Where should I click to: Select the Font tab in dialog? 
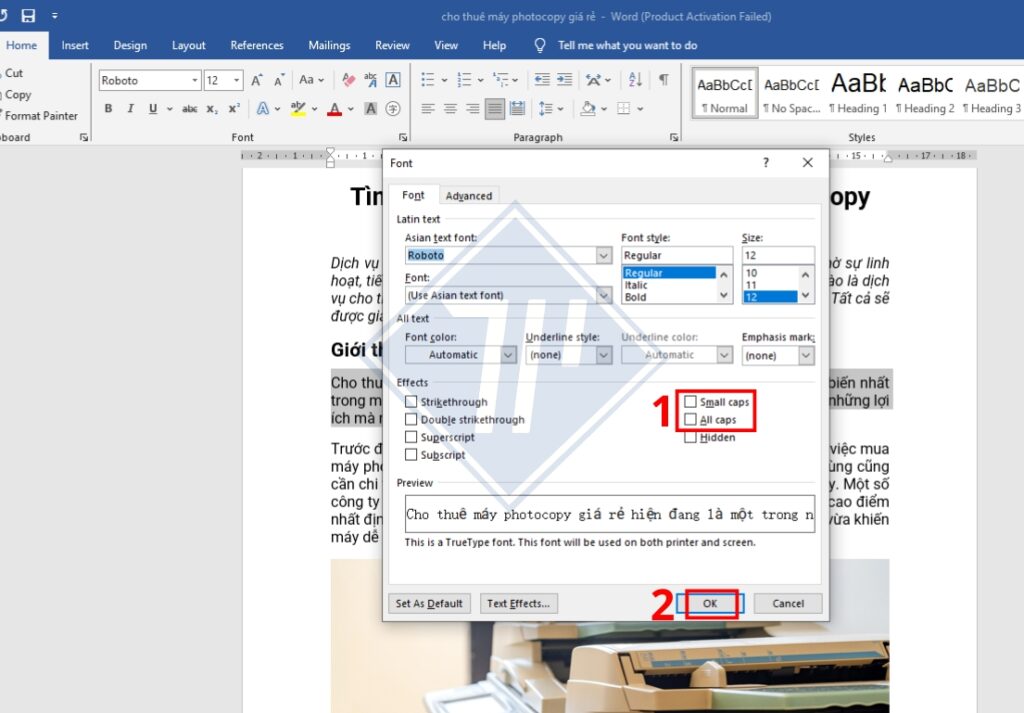pyautogui.click(x=413, y=195)
